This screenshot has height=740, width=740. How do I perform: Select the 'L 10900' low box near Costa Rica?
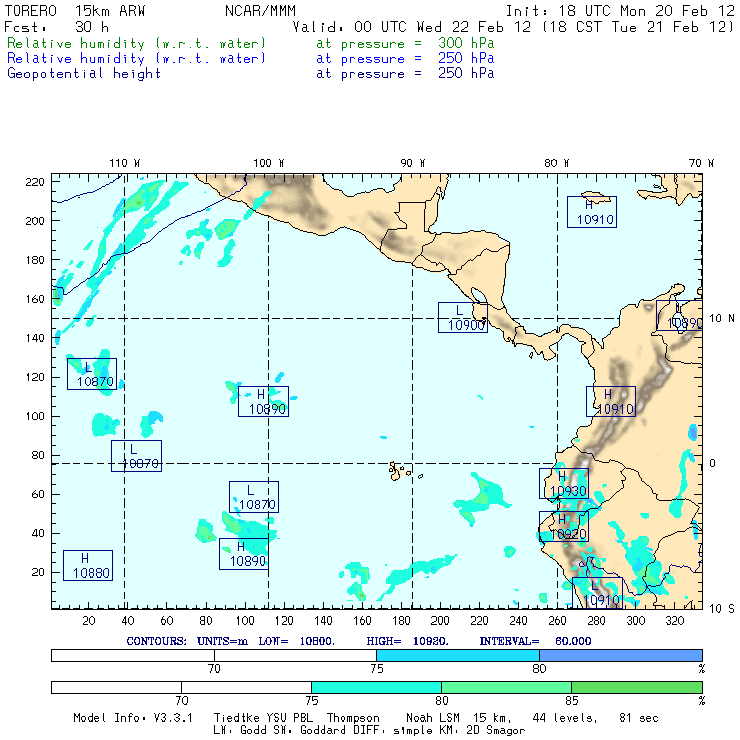pyautogui.click(x=462, y=318)
